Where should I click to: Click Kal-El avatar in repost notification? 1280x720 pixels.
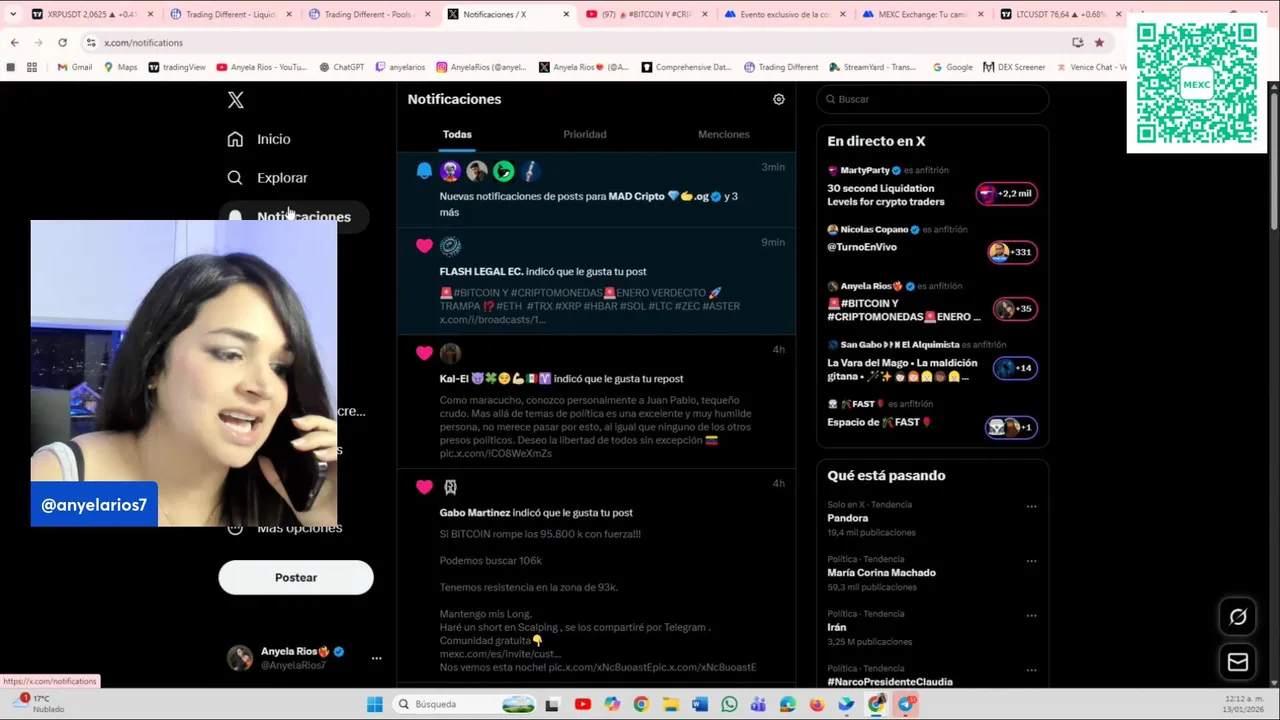pos(450,353)
